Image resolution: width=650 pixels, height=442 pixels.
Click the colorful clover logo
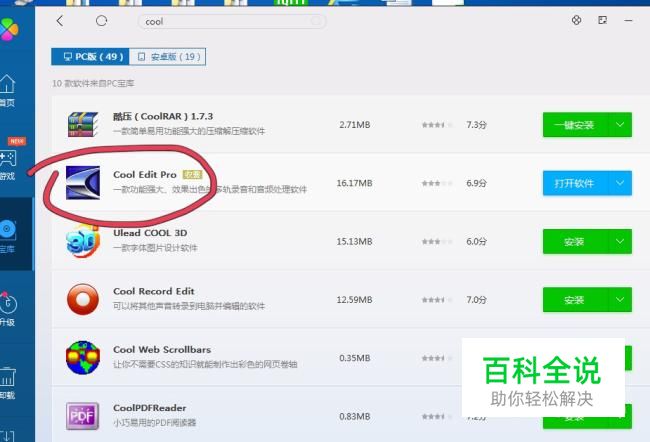coord(8,29)
